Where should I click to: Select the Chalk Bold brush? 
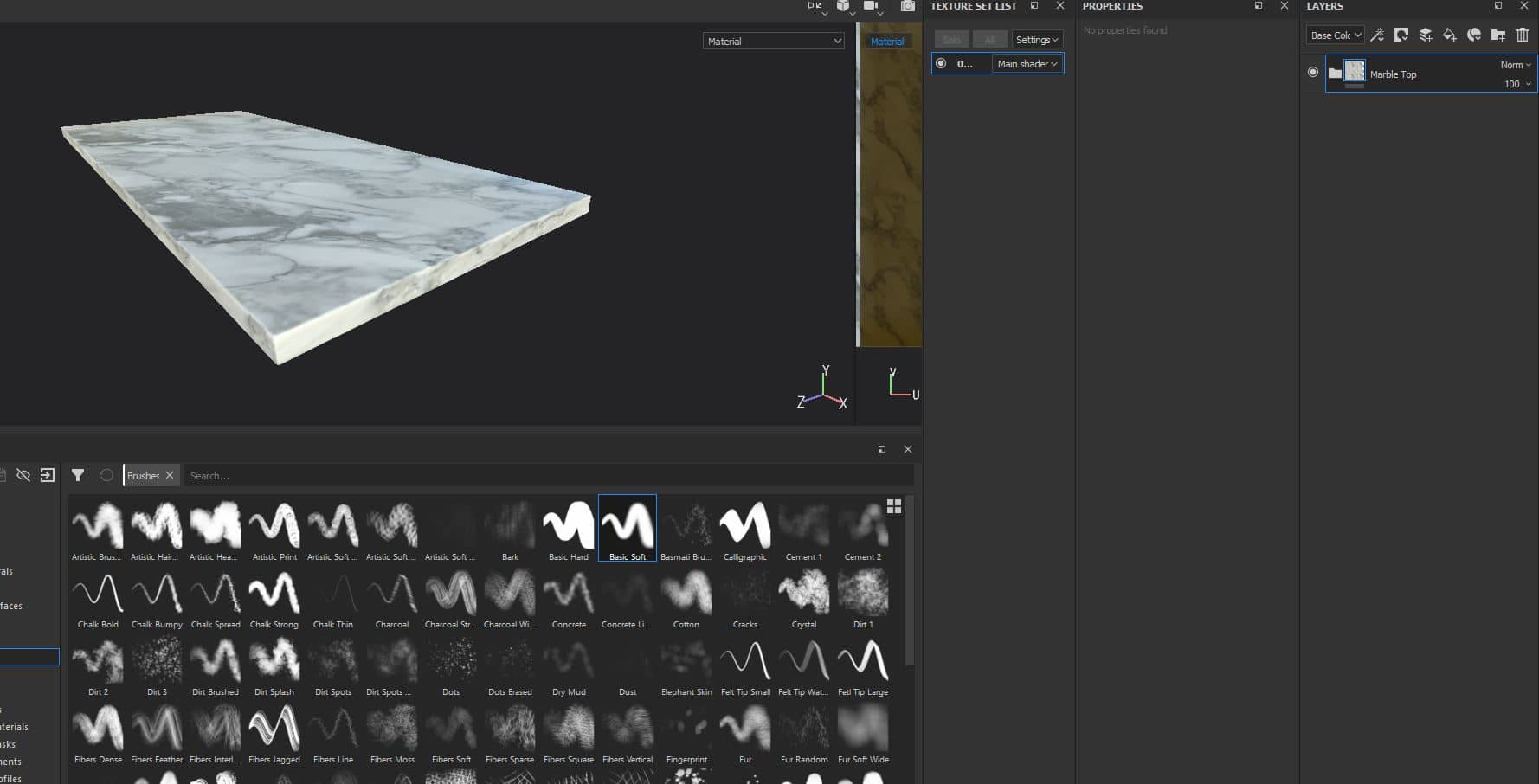[x=98, y=597]
